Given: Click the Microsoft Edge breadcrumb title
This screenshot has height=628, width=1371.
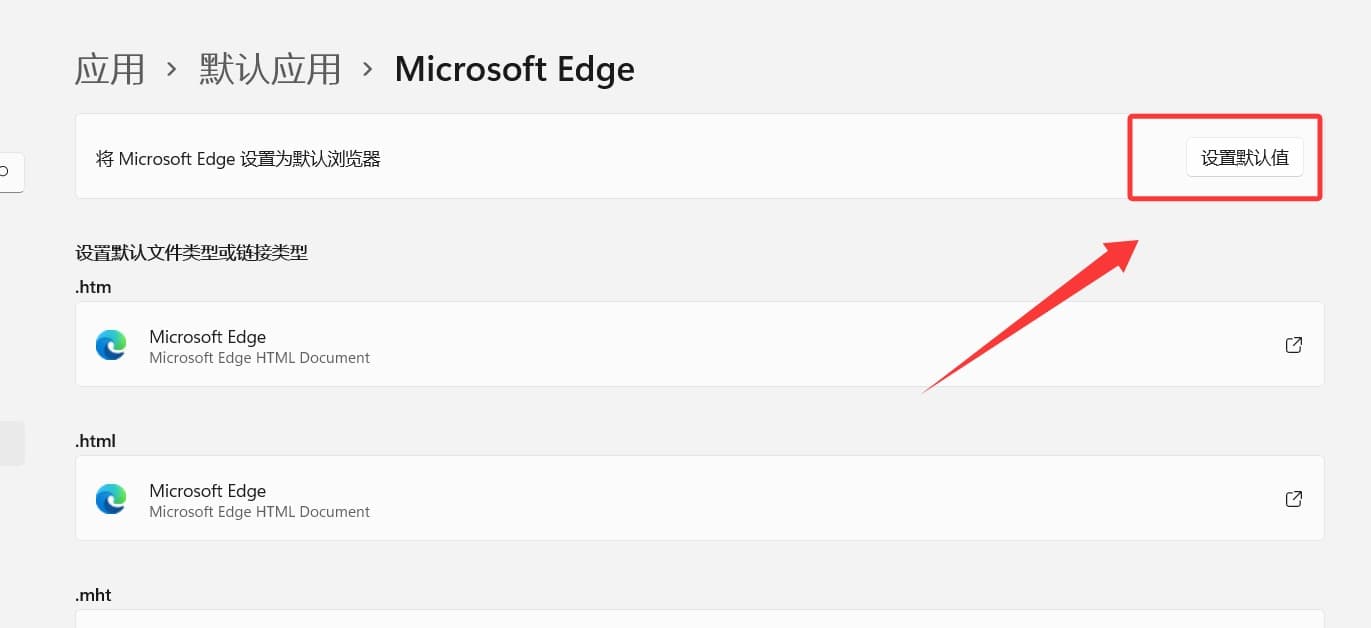Looking at the screenshot, I should tap(514, 69).
